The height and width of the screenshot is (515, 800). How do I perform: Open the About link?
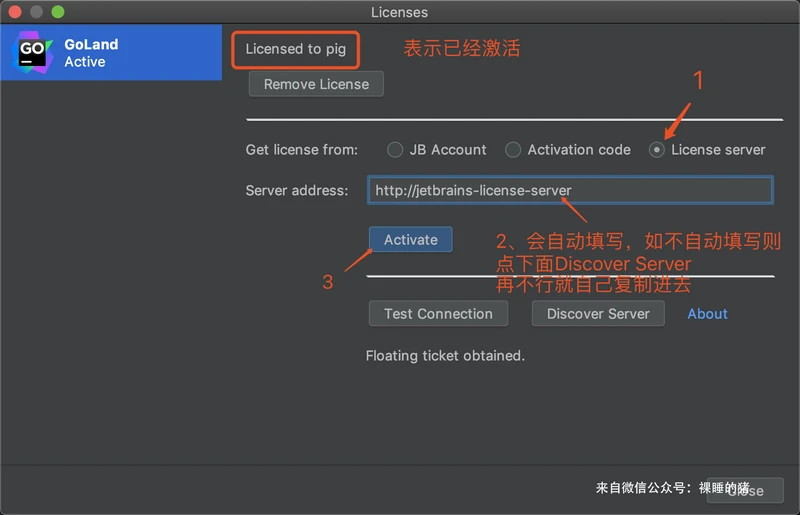tap(707, 314)
